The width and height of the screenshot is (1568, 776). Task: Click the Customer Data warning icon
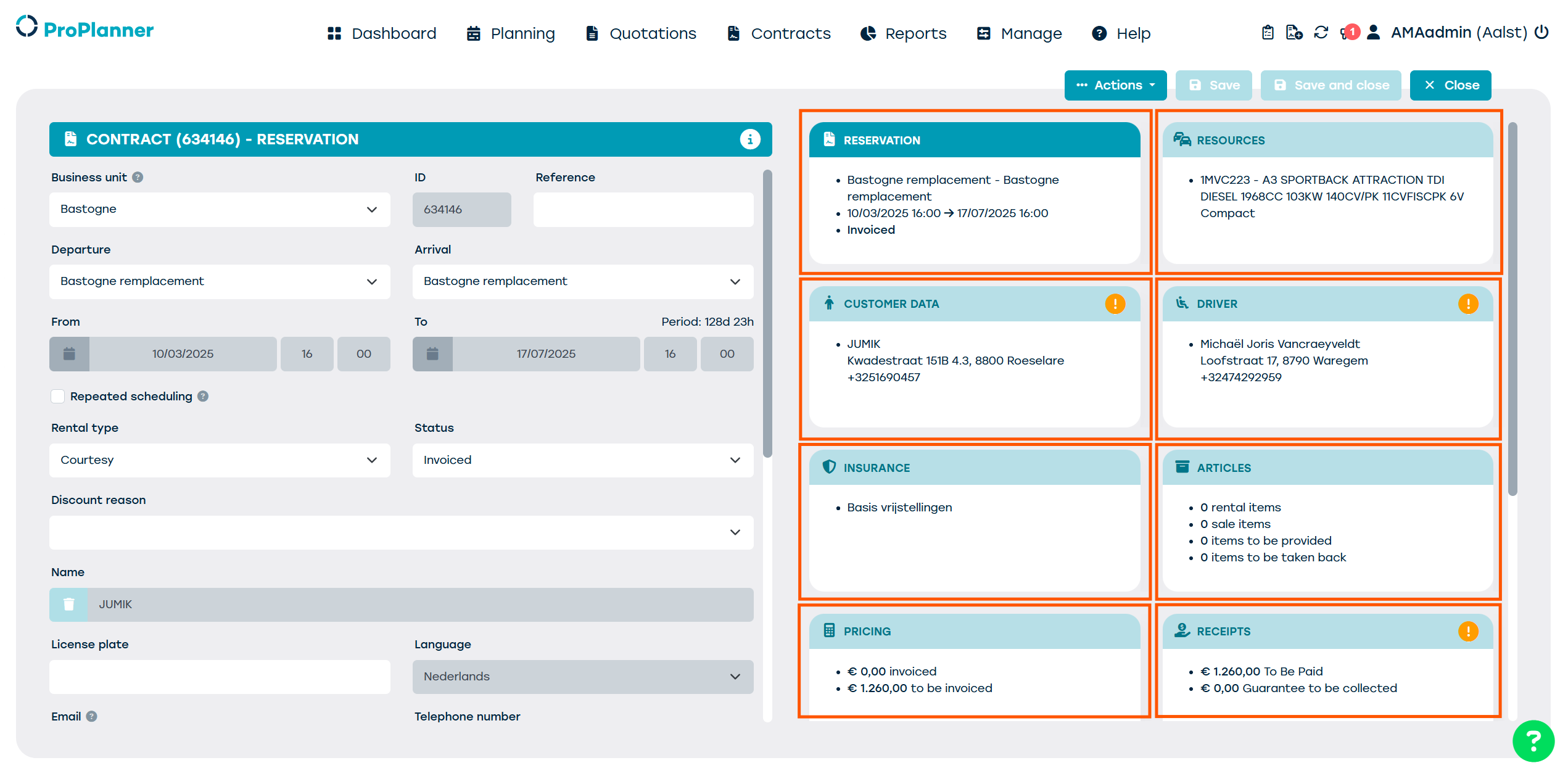coord(1115,303)
